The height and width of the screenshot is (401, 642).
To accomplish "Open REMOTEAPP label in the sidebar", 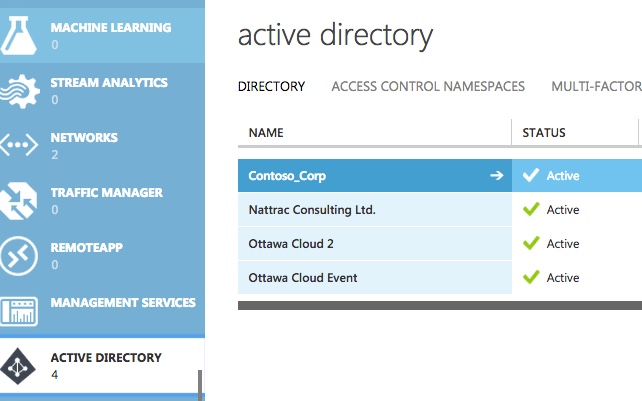I will 86,247.
